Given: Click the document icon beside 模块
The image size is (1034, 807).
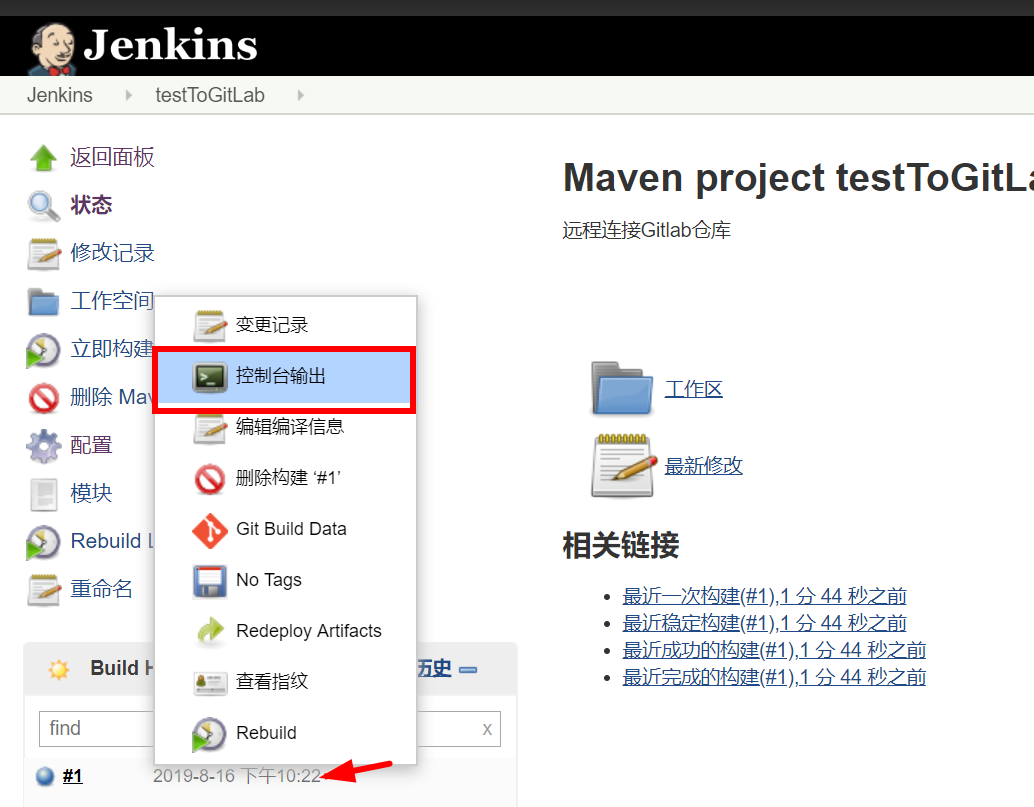Looking at the screenshot, I should tap(44, 494).
